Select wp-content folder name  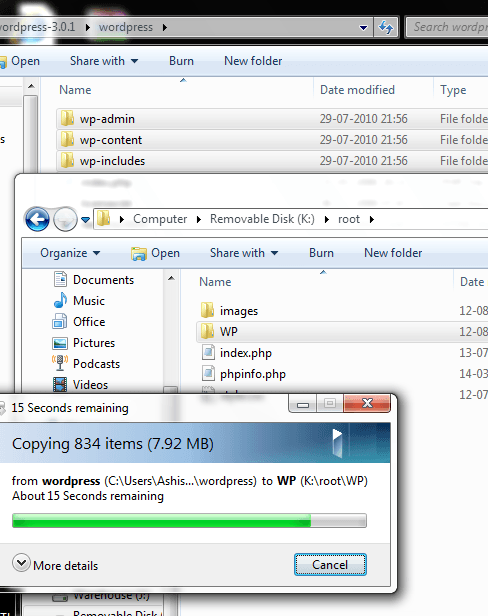pos(111,140)
